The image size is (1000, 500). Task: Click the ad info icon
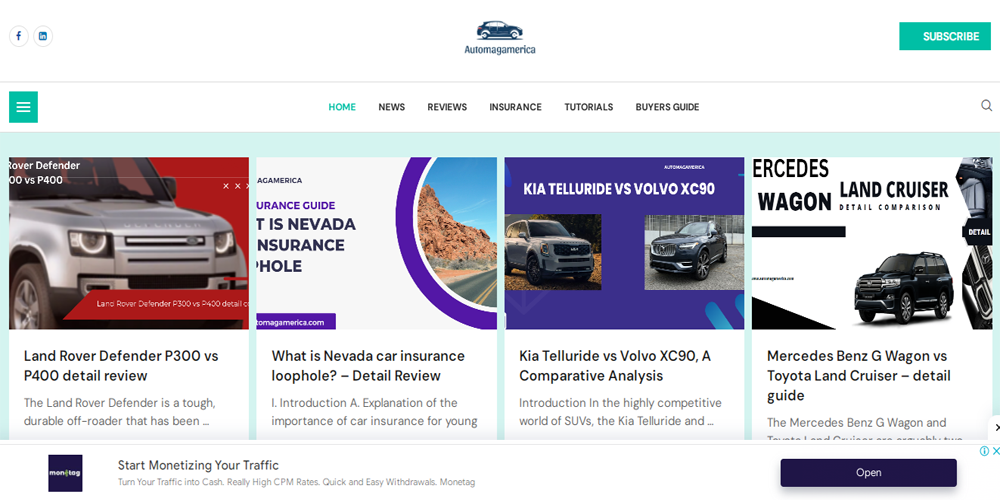[984, 451]
